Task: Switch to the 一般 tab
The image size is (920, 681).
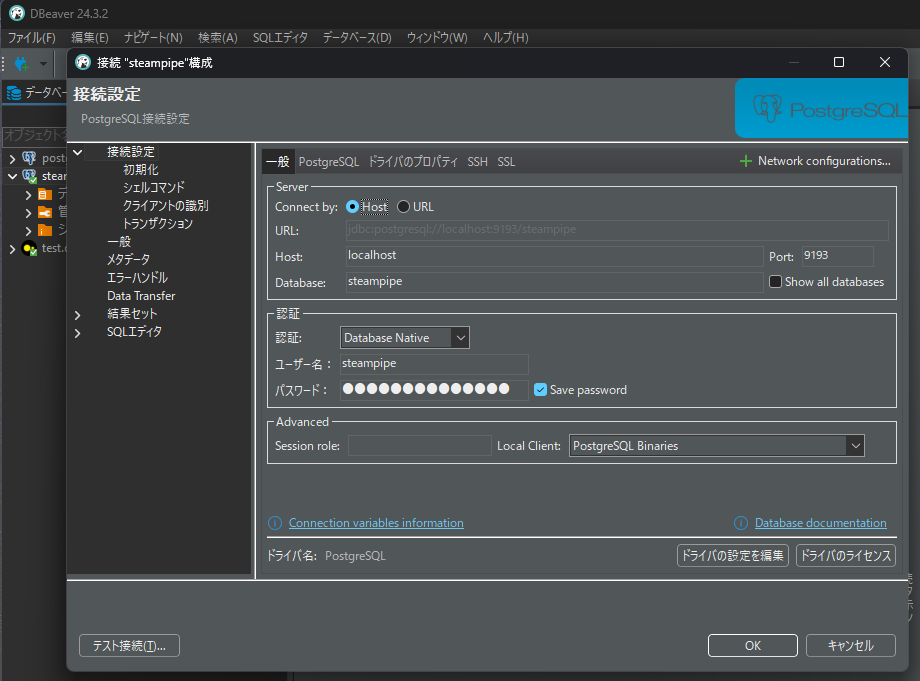Action: (278, 162)
